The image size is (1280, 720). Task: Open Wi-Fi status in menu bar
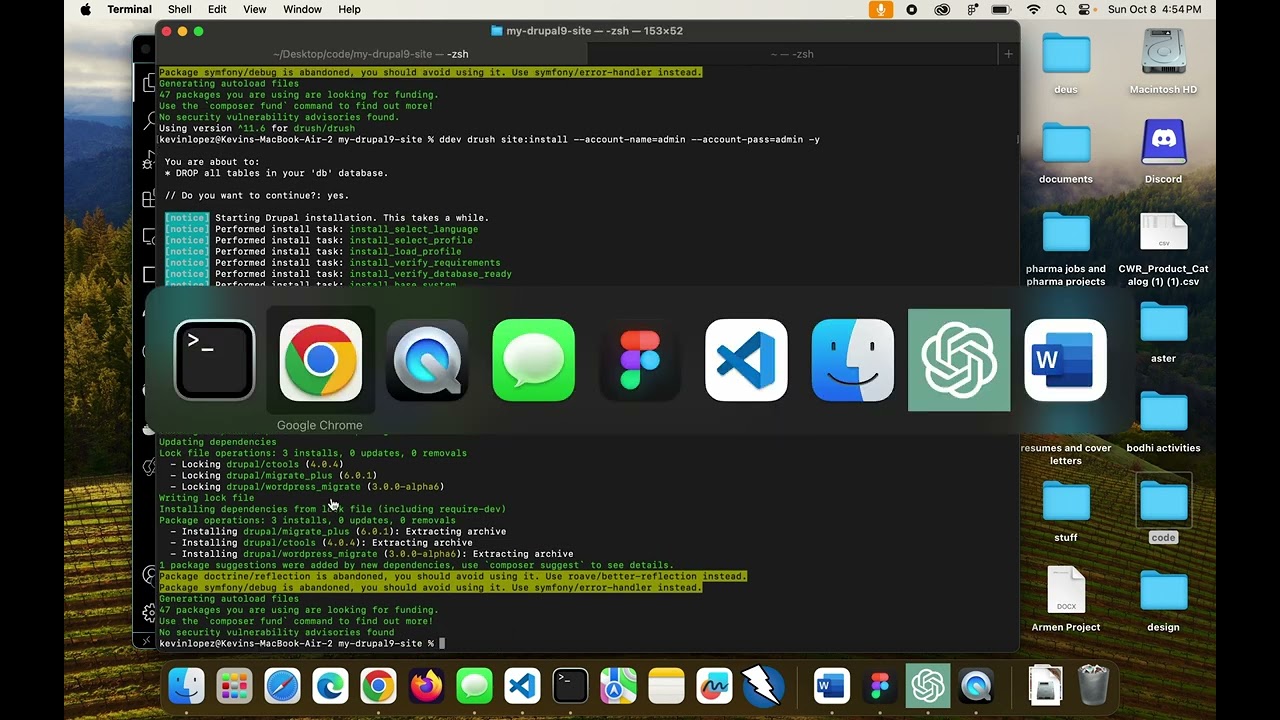coord(1033,9)
